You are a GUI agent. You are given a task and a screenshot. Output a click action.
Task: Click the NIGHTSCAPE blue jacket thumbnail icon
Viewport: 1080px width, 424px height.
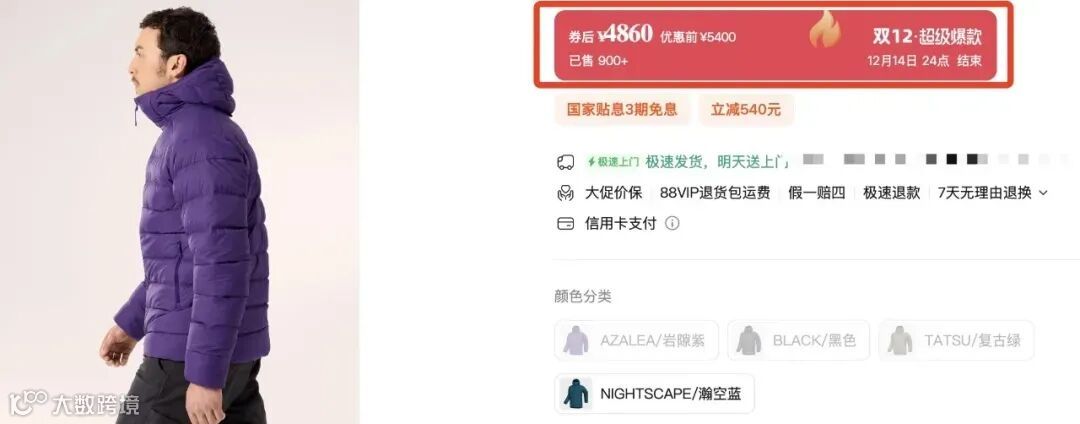coord(576,394)
